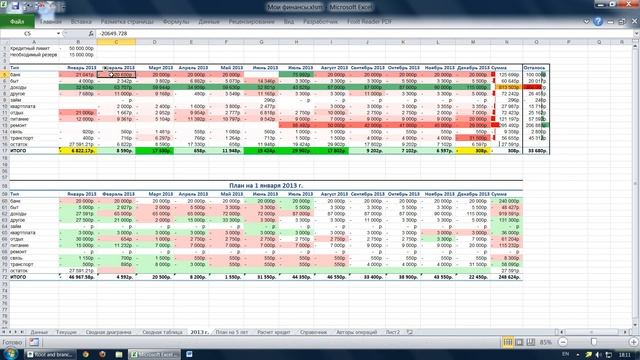Click the zoom out minus icon
This screenshot has height=360, width=640.
pyautogui.click(x=563, y=342)
